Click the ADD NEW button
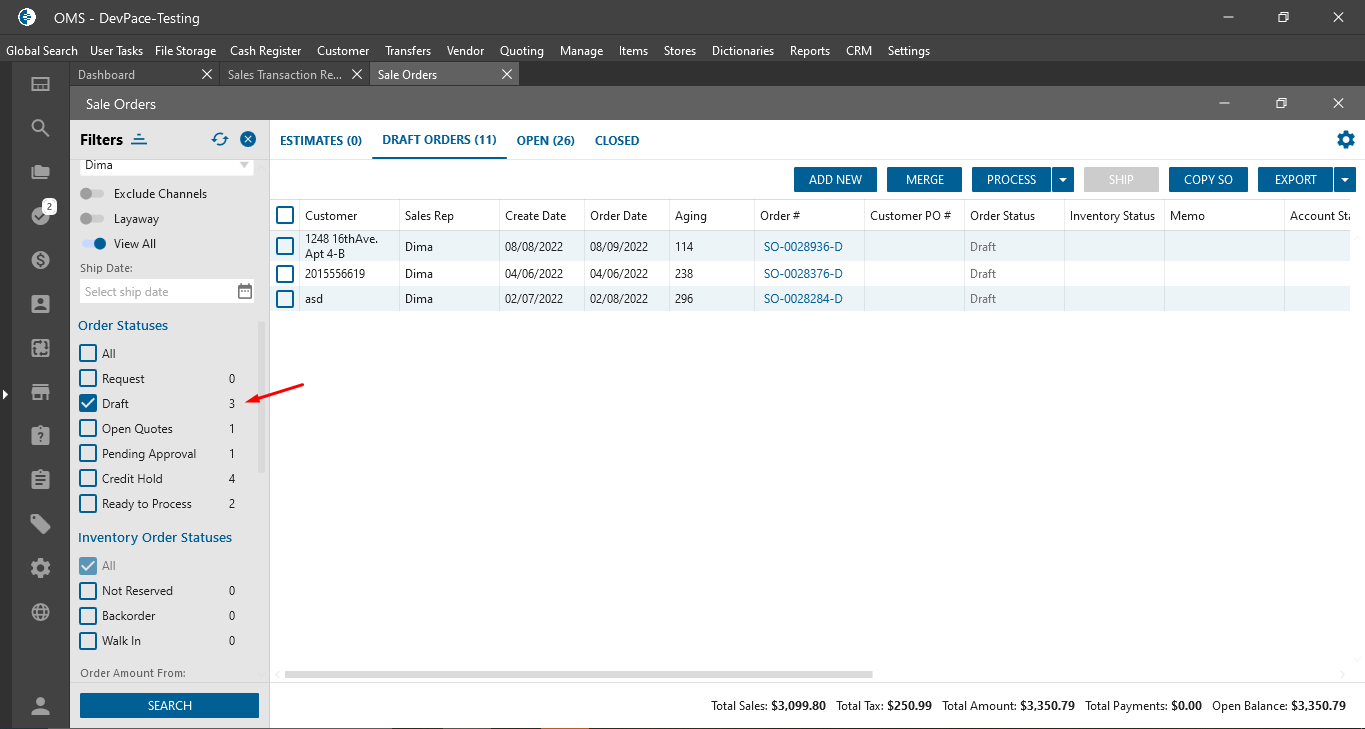 click(x=835, y=180)
